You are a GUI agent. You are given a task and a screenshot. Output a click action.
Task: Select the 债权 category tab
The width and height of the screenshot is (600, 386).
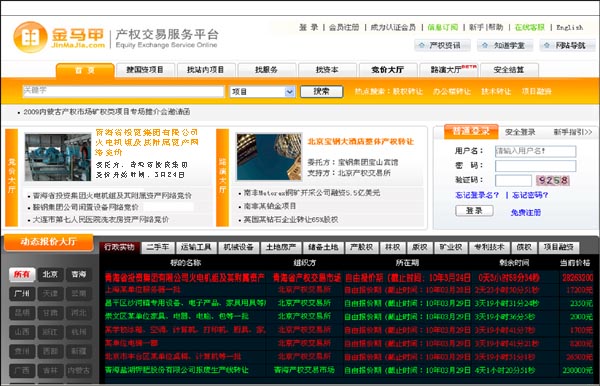(524, 247)
